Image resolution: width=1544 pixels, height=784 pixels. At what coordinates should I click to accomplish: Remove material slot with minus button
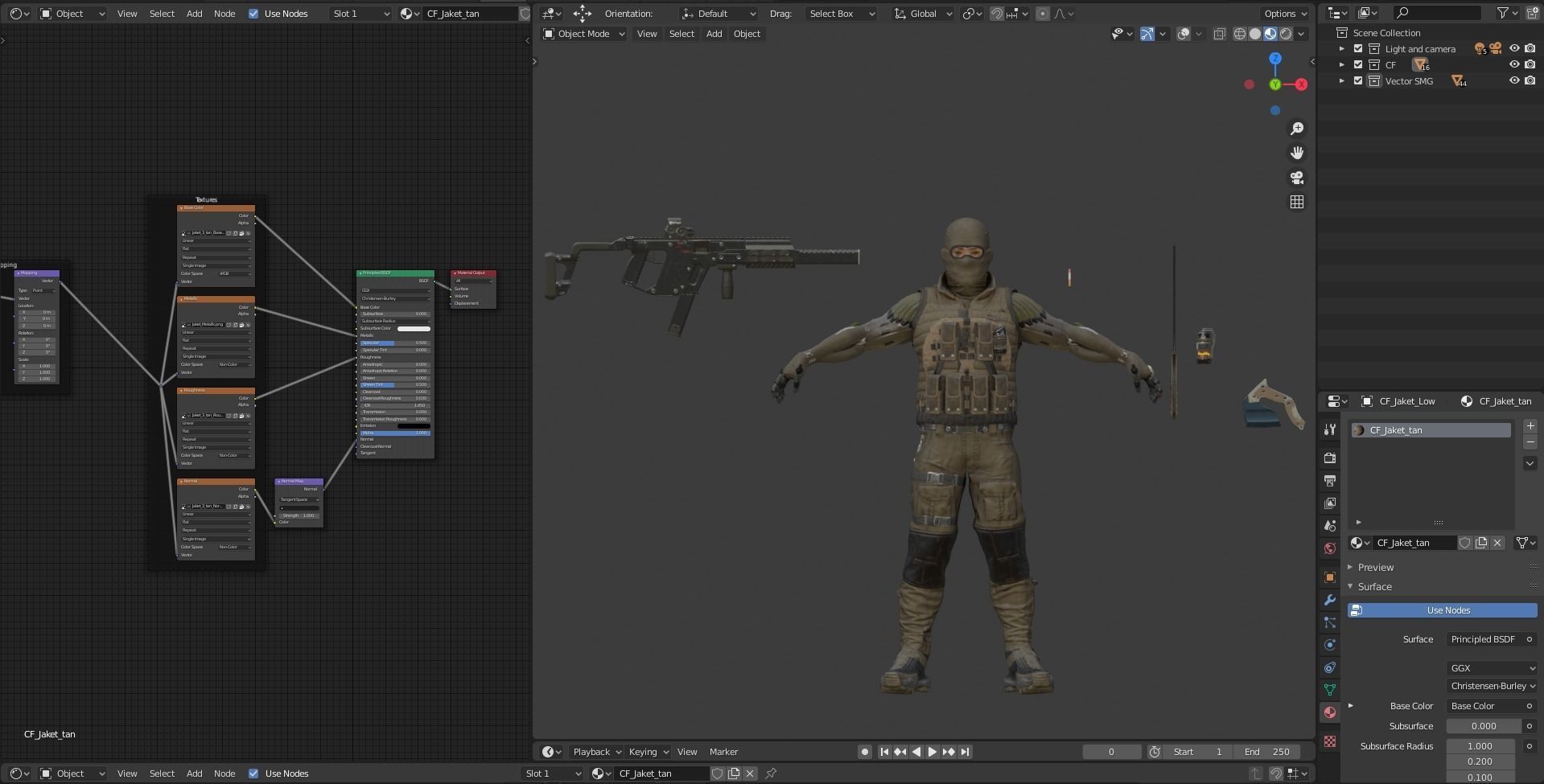click(1530, 442)
